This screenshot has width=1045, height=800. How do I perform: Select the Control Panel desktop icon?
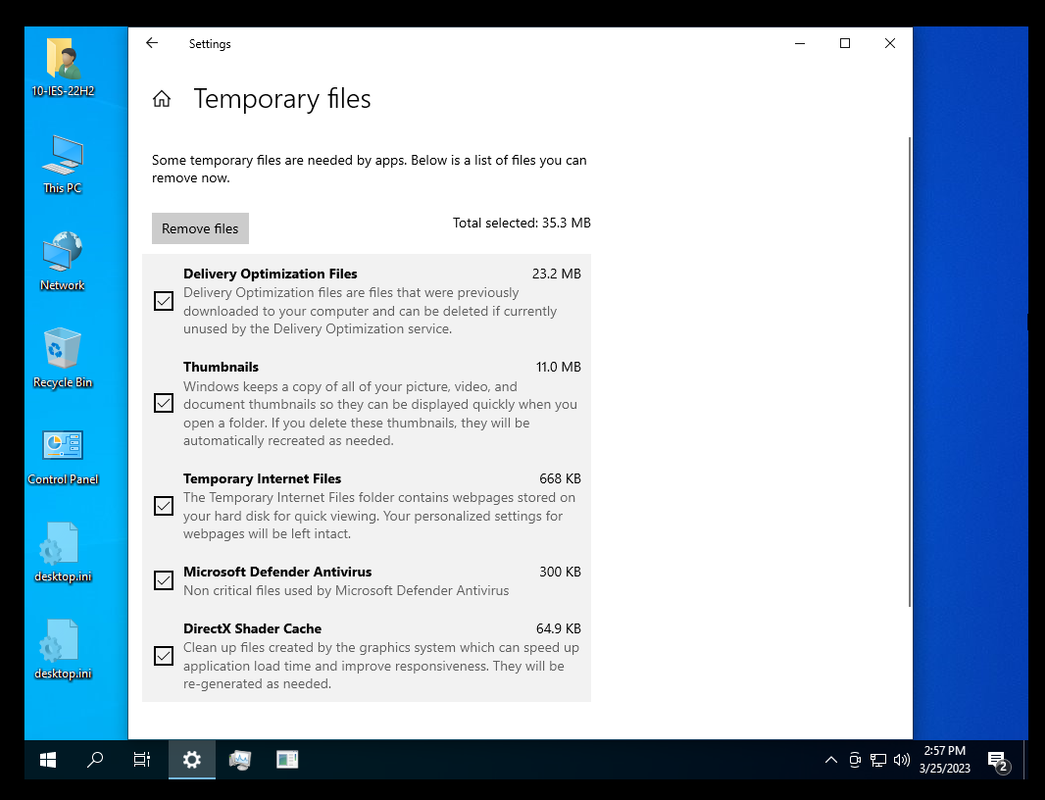(63, 455)
